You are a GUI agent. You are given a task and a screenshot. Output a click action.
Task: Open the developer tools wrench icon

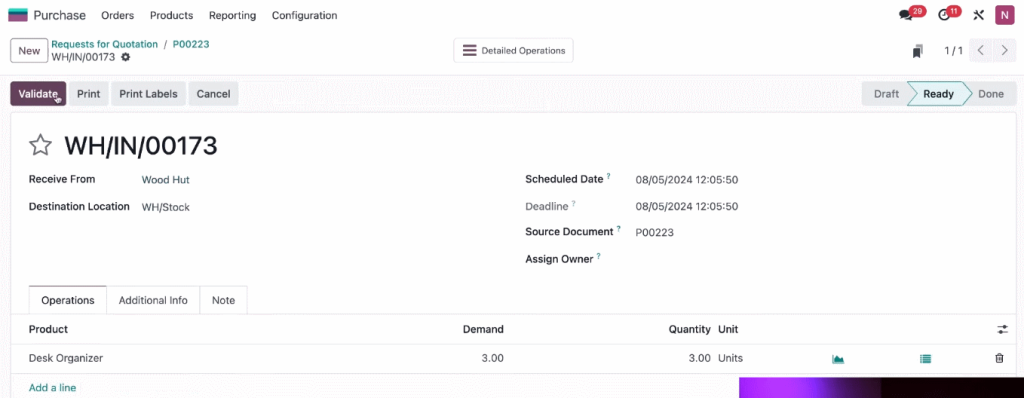978,15
